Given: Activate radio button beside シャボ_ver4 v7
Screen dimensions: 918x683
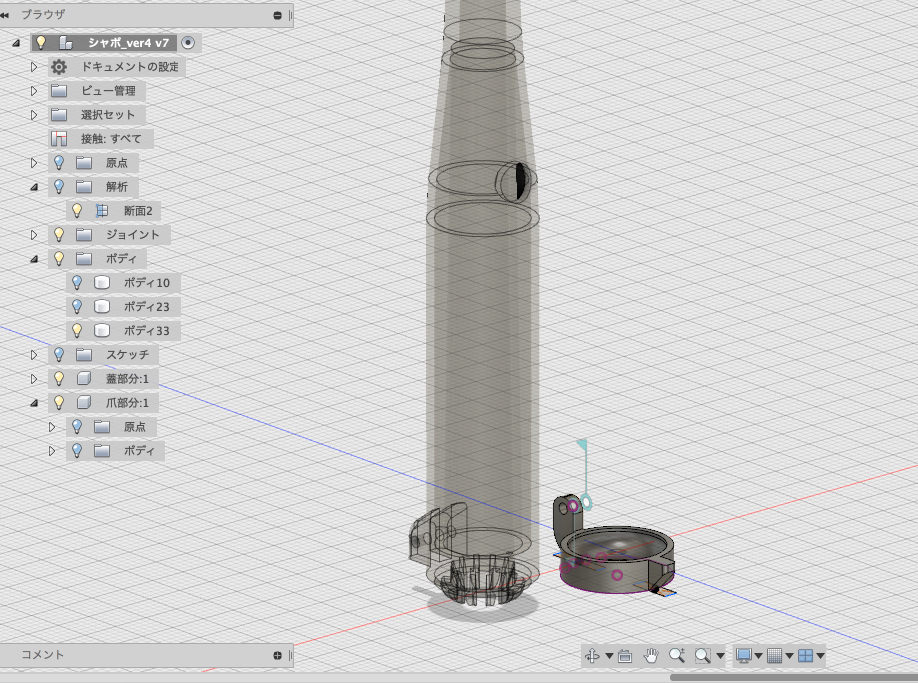Looking at the screenshot, I should [x=187, y=43].
